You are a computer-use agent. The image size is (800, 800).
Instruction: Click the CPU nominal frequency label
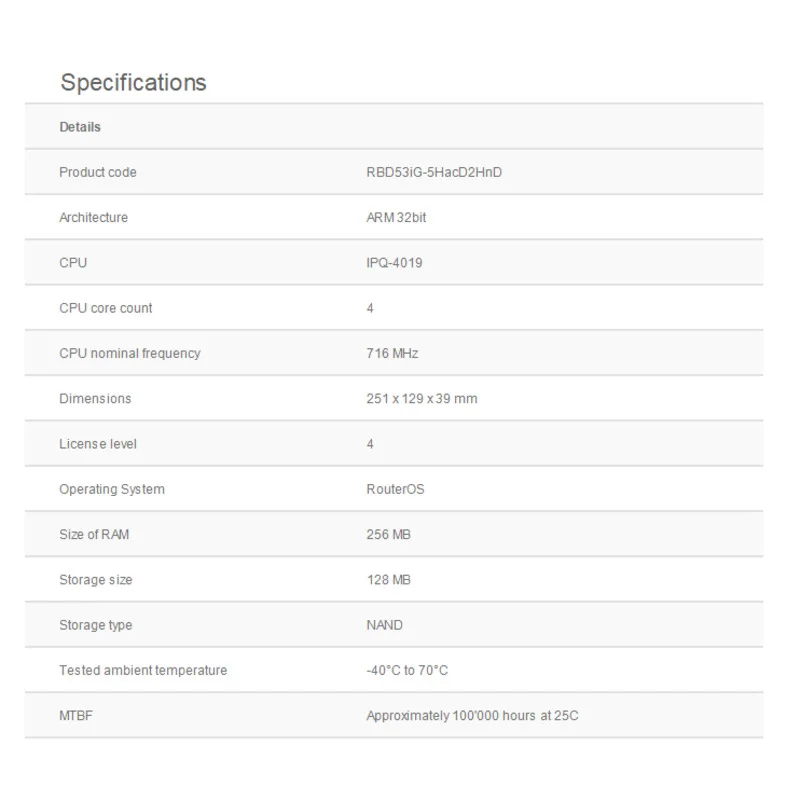(x=130, y=353)
